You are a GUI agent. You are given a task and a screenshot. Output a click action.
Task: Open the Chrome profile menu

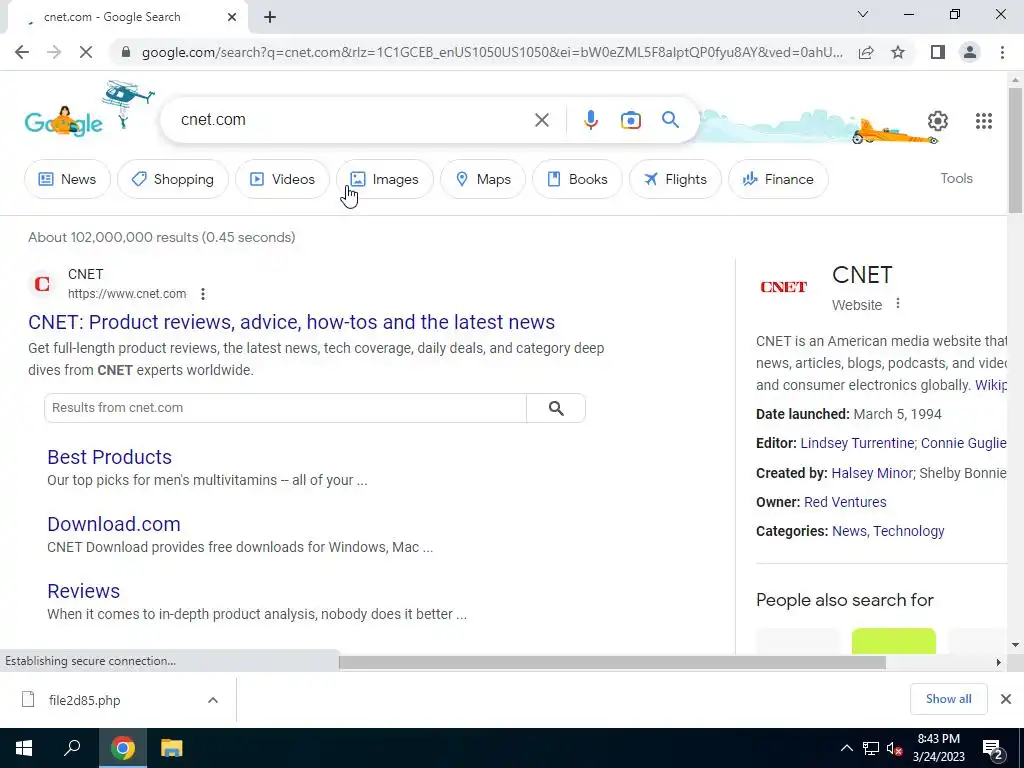[970, 52]
